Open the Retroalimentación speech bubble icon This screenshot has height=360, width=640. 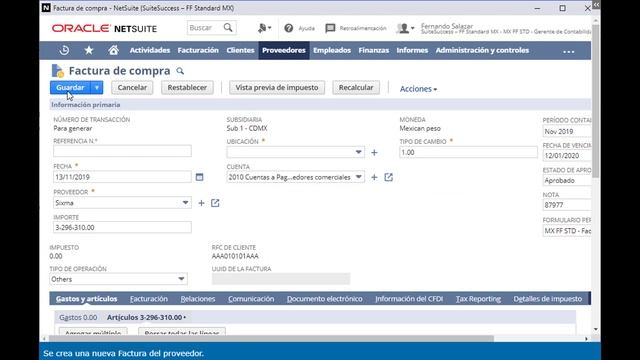click(x=330, y=28)
